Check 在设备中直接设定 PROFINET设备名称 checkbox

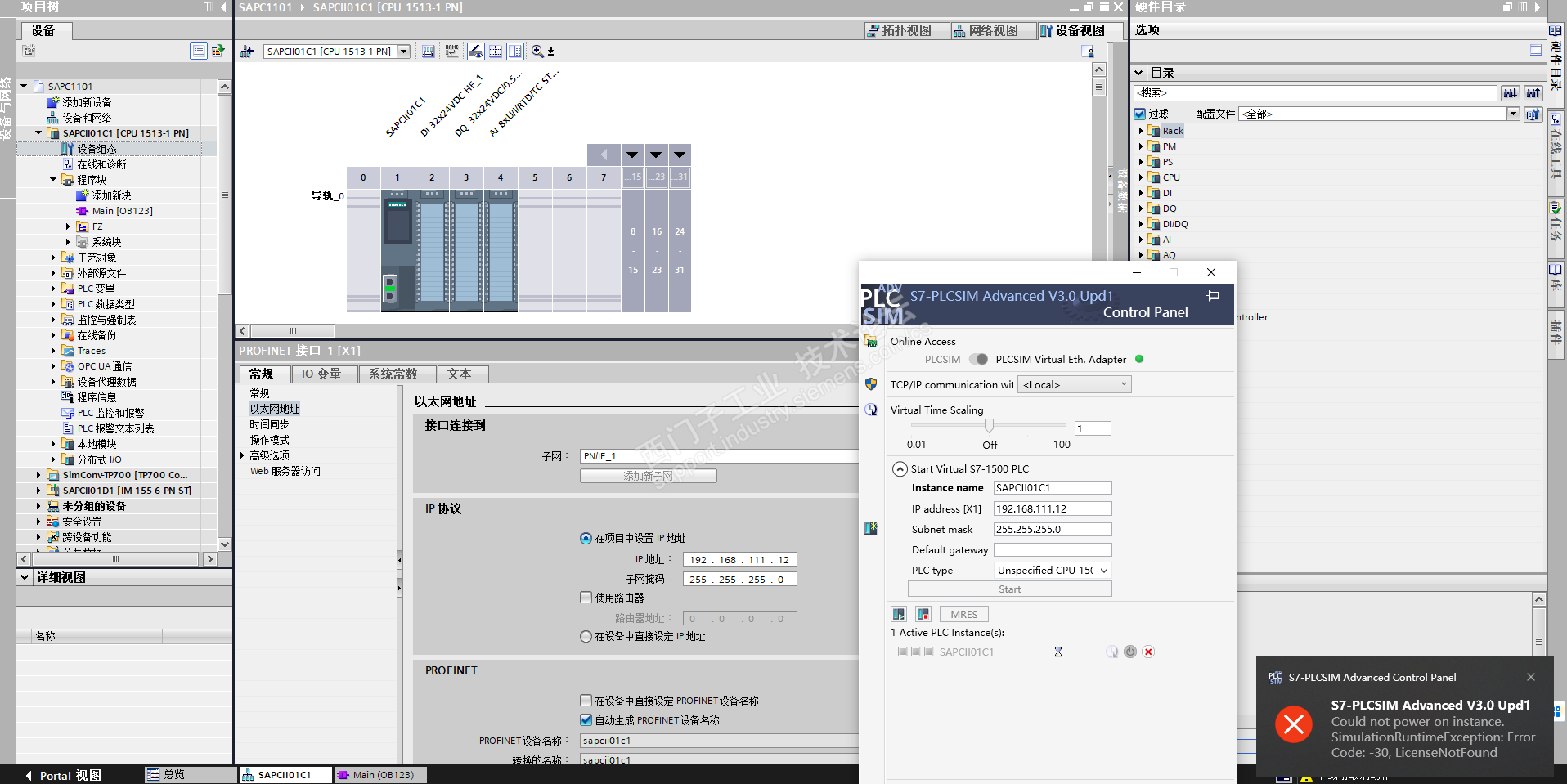pos(586,701)
